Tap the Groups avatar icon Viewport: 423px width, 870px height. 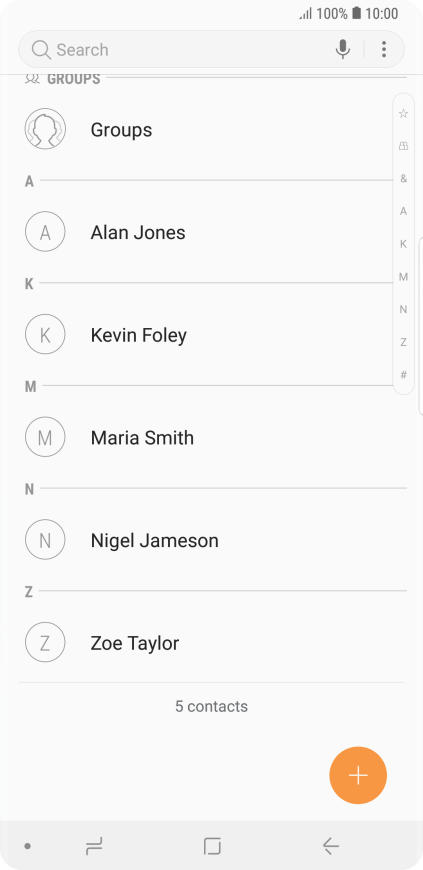click(x=45, y=129)
